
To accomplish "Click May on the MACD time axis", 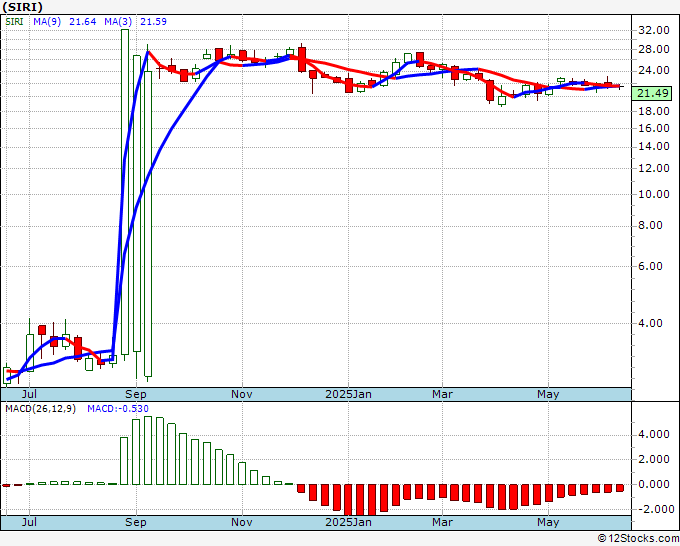I will 548,522.
